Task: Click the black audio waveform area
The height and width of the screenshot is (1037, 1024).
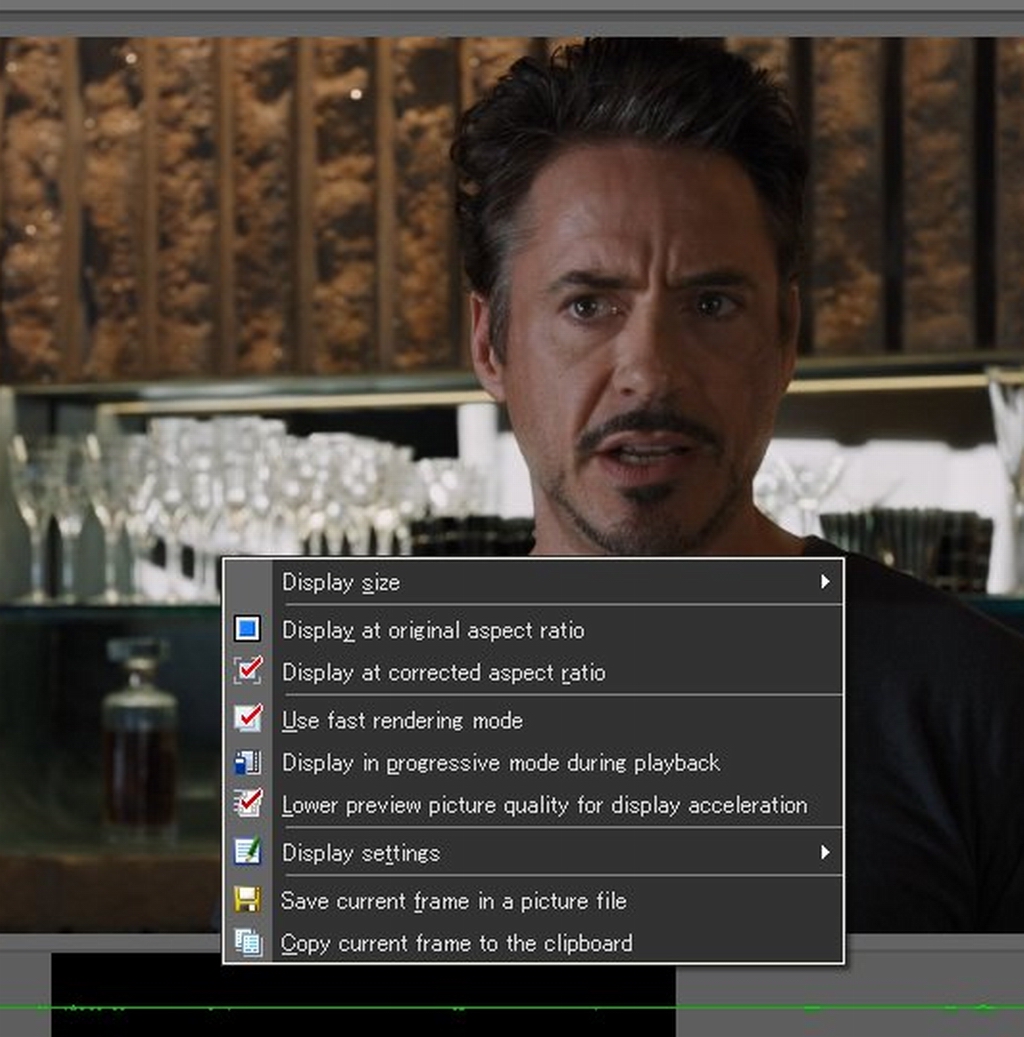Action: tap(363, 995)
